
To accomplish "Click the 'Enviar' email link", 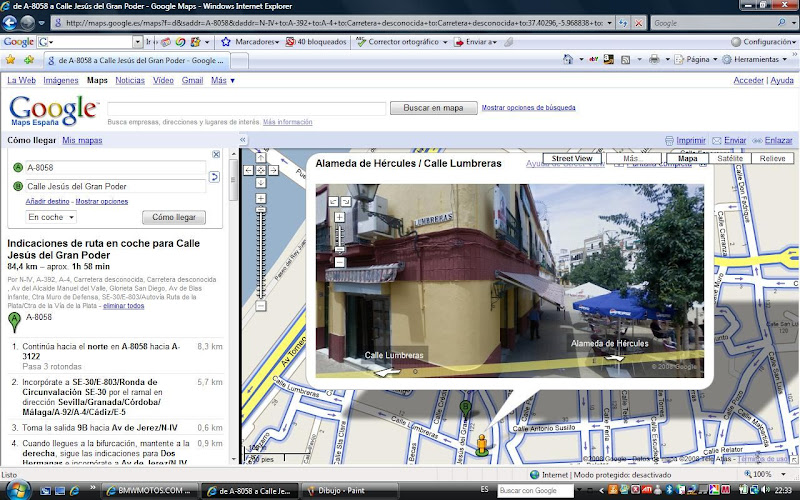I will click(735, 140).
